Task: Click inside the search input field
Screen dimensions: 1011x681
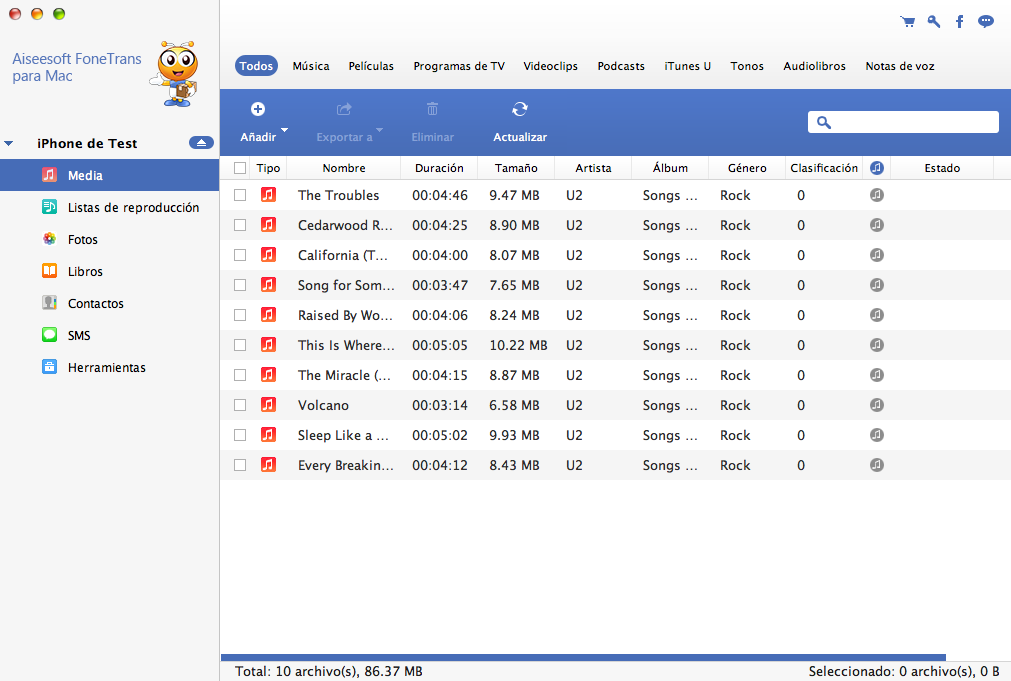Action: pyautogui.click(x=903, y=122)
